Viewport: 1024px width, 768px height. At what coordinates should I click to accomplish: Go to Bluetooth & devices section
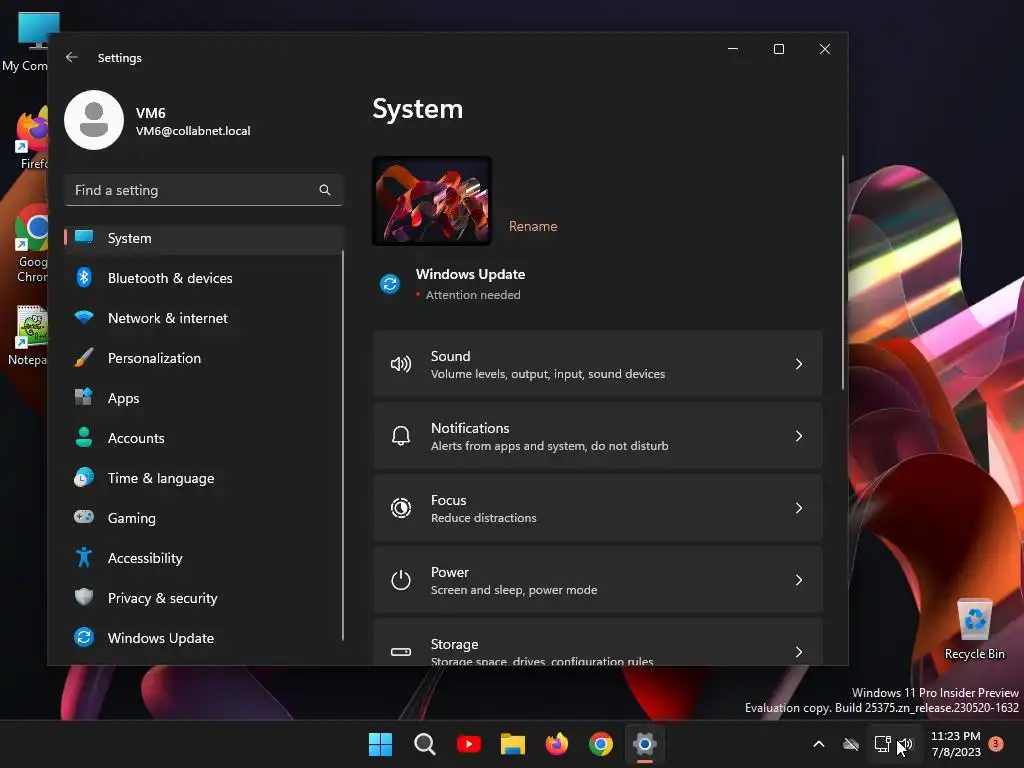pos(203,278)
